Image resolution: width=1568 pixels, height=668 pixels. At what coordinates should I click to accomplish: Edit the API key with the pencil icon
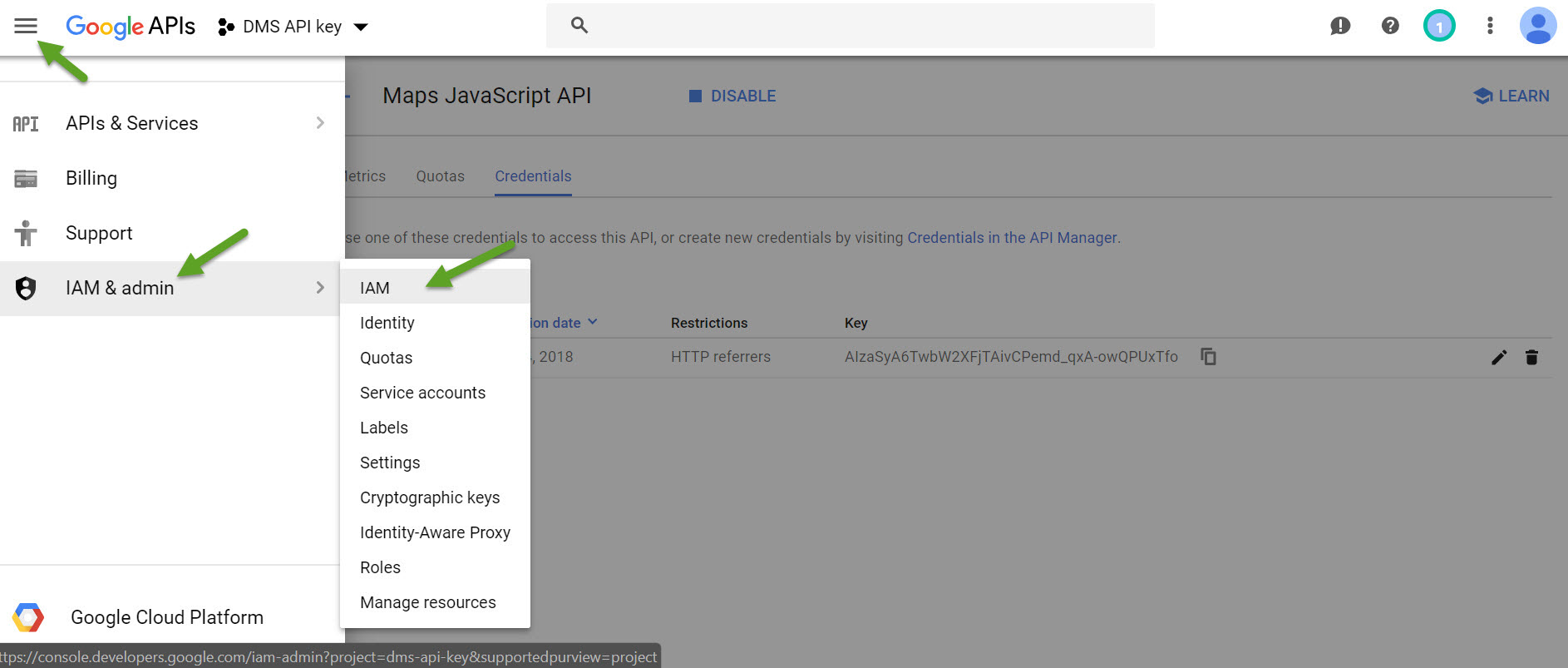tap(1499, 358)
